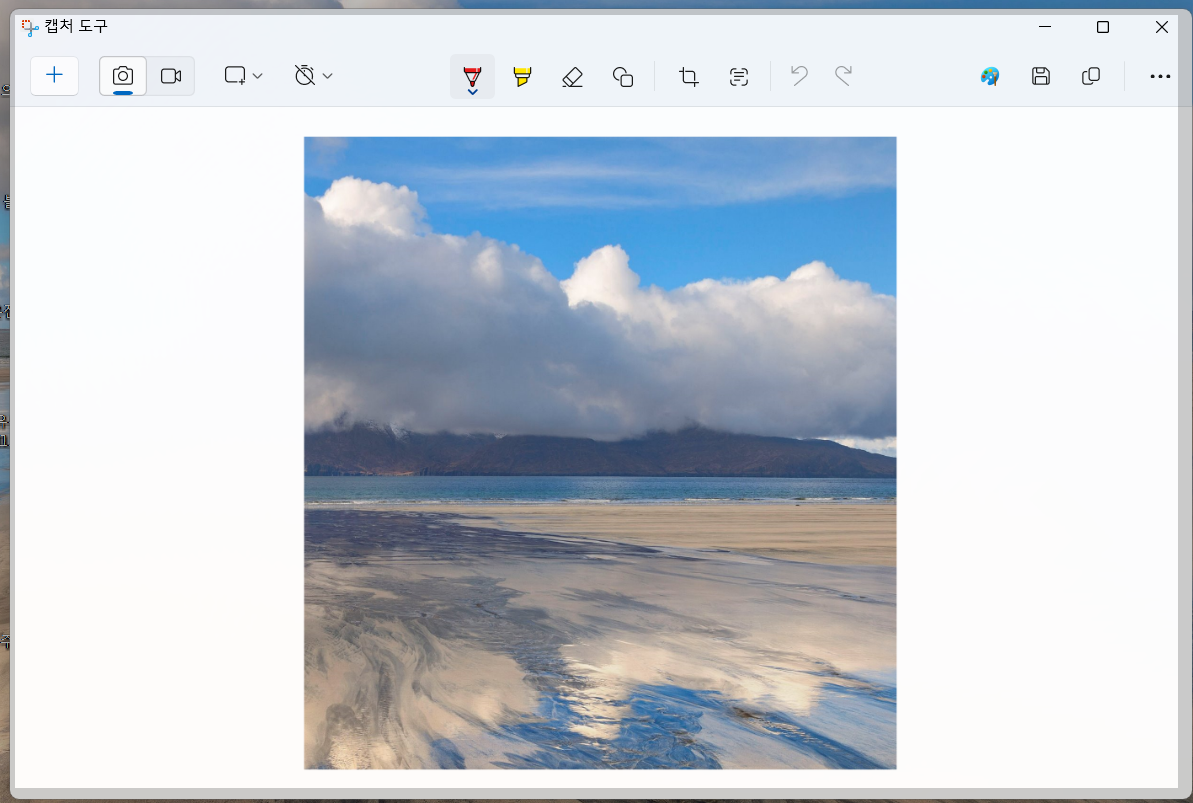This screenshot has width=1193, height=803.
Task: Open the text actions tool
Action: click(x=739, y=76)
